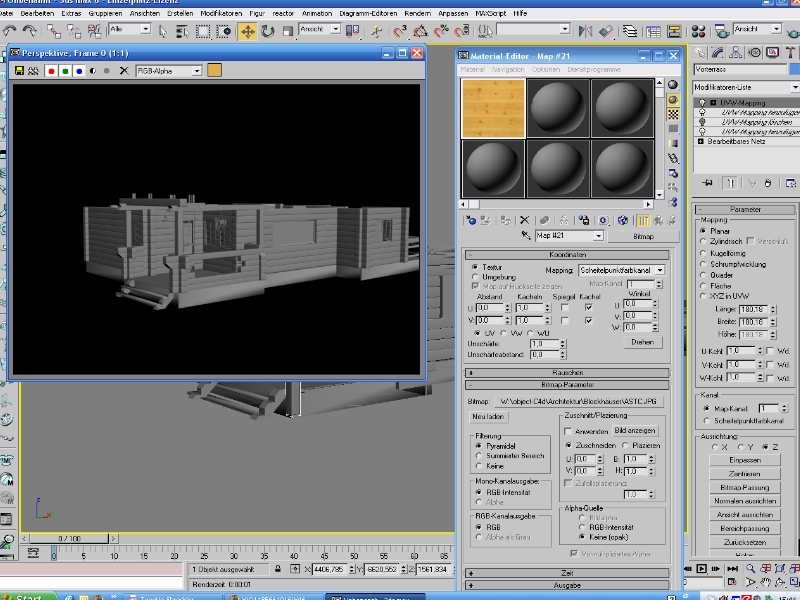800x600 pixels.
Task: Click the delete X icon in Material Editor
Action: pos(524,220)
